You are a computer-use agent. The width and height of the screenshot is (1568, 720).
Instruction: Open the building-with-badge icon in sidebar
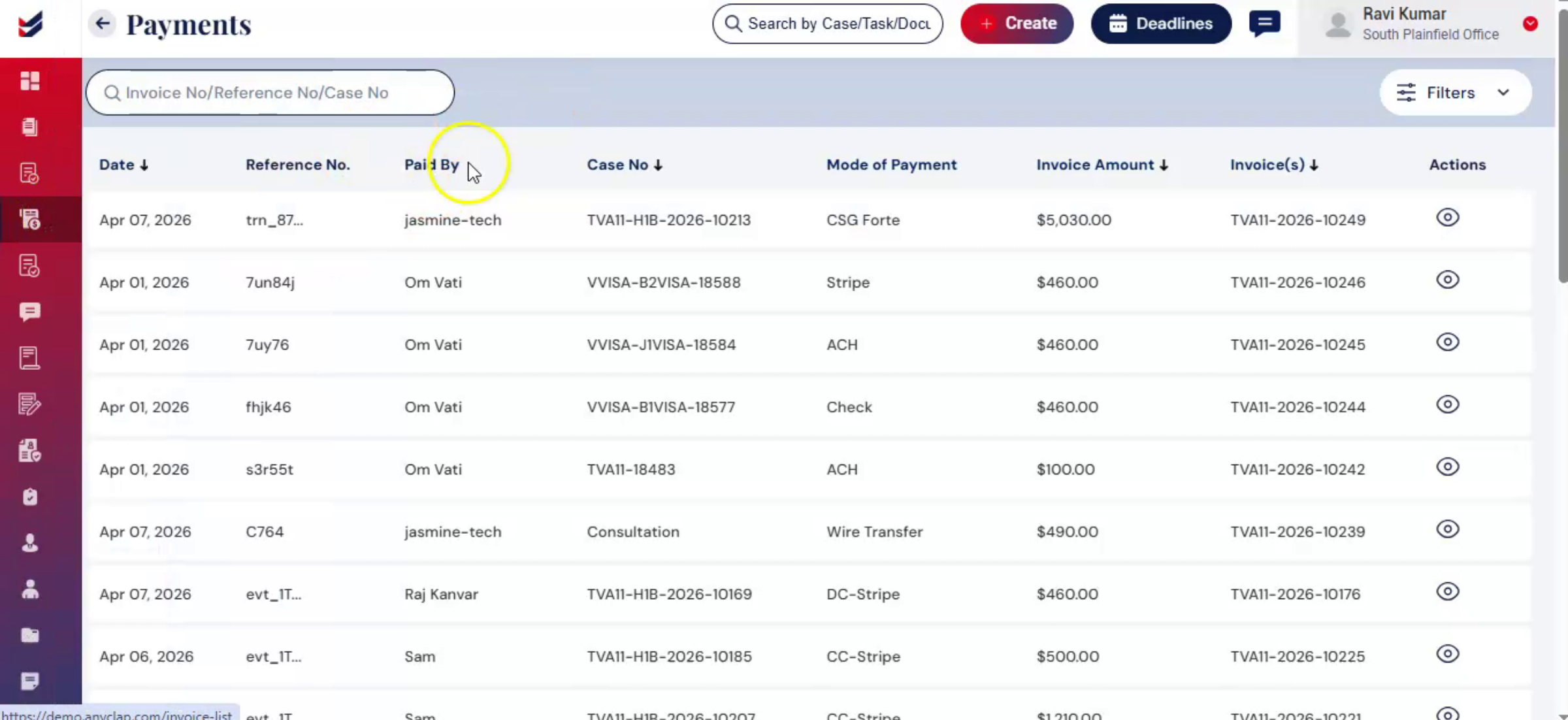(30, 451)
